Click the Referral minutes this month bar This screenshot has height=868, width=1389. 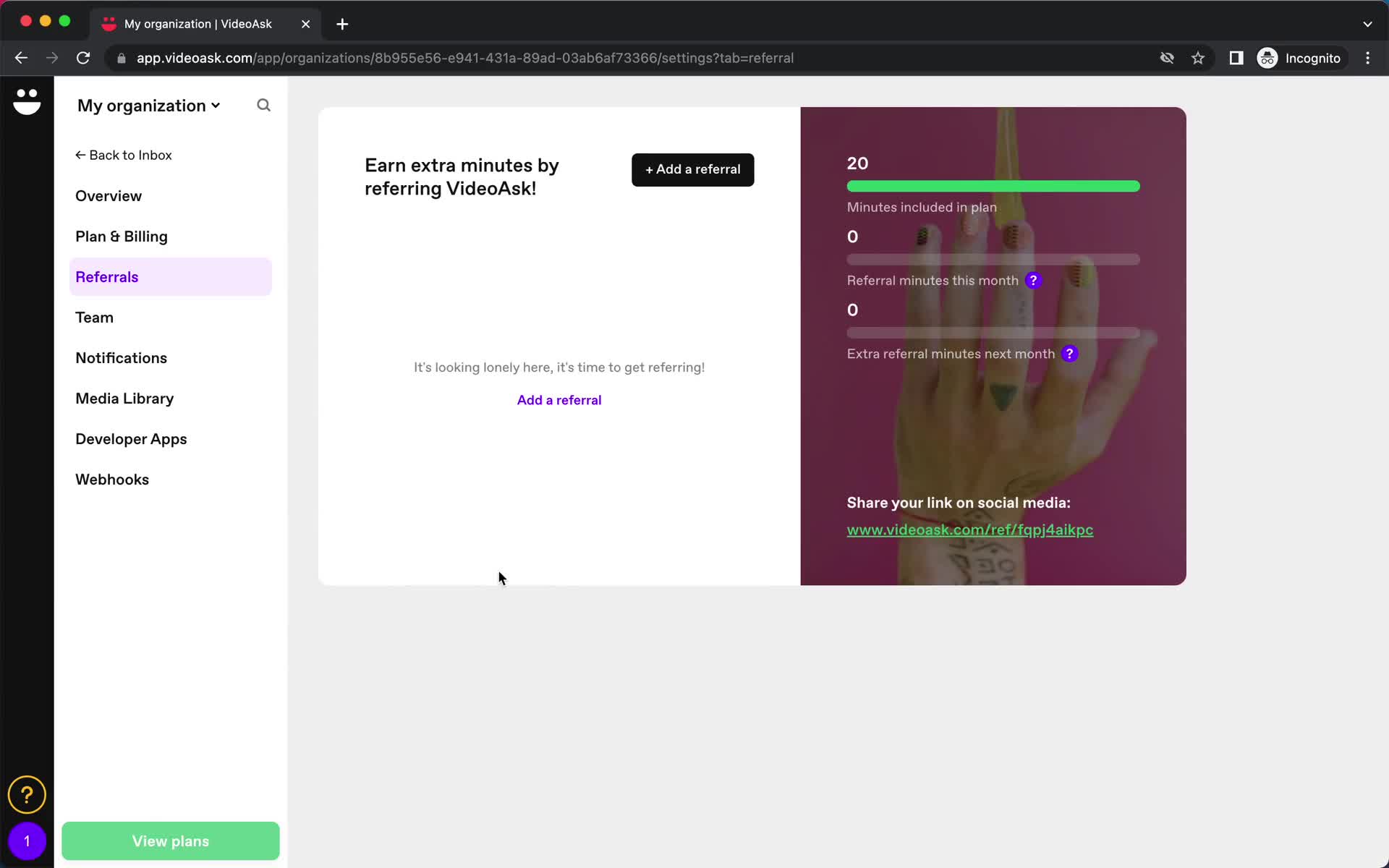point(993,260)
